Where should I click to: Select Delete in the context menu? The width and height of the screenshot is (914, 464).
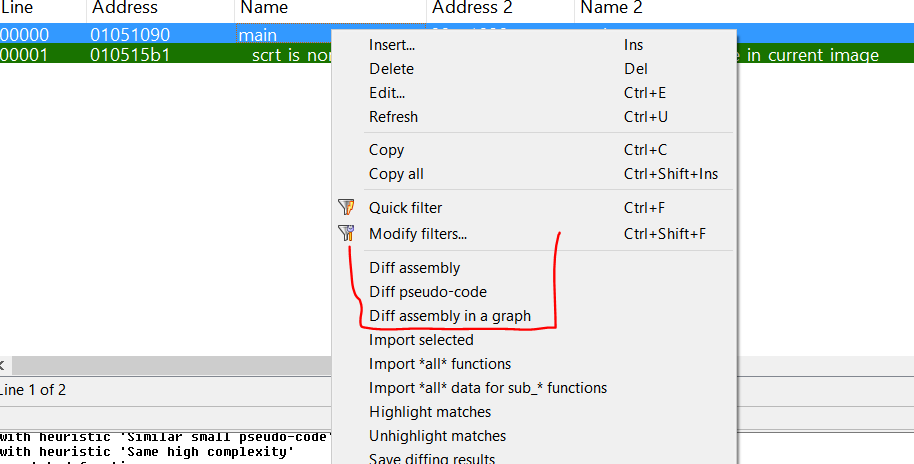pyautogui.click(x=391, y=69)
